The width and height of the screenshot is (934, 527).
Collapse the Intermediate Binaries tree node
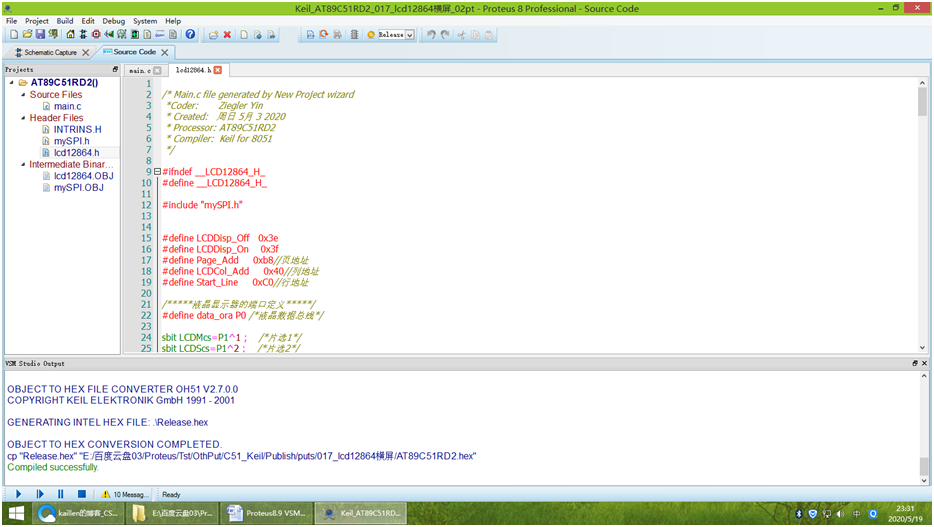coord(23,164)
